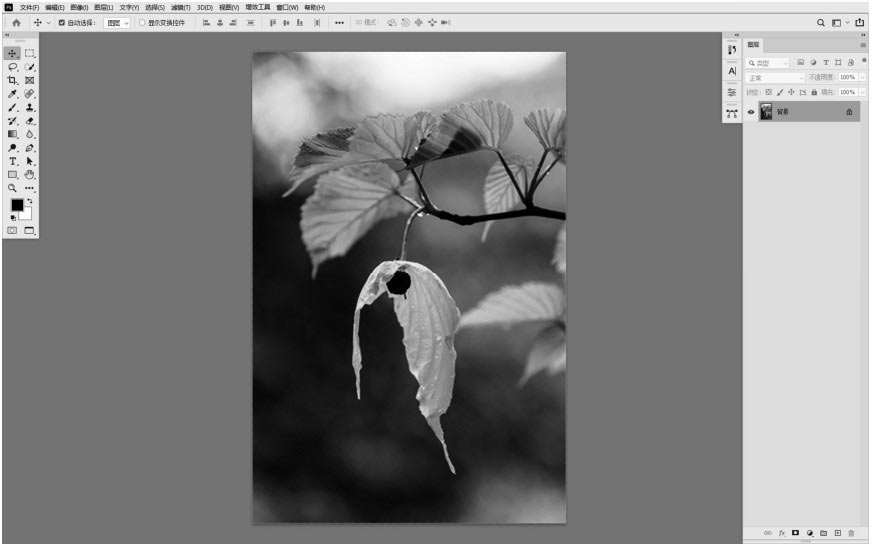
Task: Select the Blur tool
Action: click(29, 134)
